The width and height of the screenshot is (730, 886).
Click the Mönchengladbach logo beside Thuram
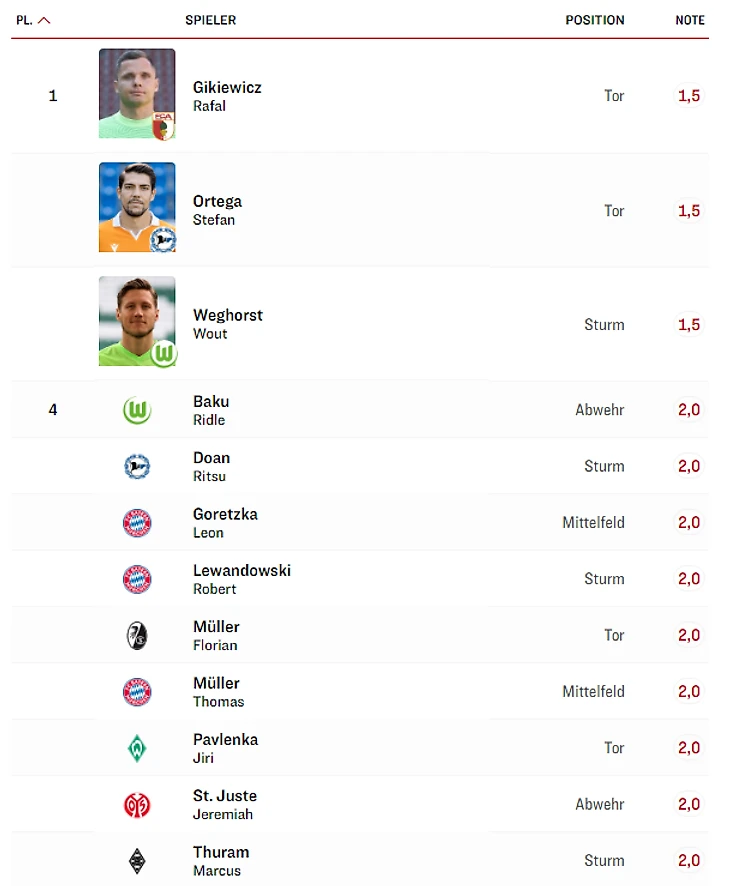pos(137,861)
